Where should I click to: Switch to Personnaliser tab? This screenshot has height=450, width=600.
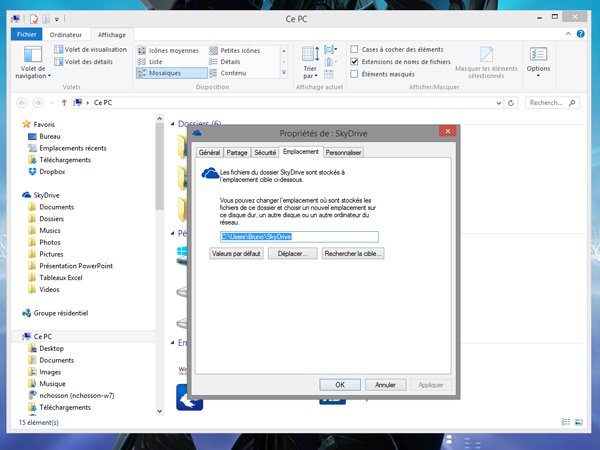[343, 152]
